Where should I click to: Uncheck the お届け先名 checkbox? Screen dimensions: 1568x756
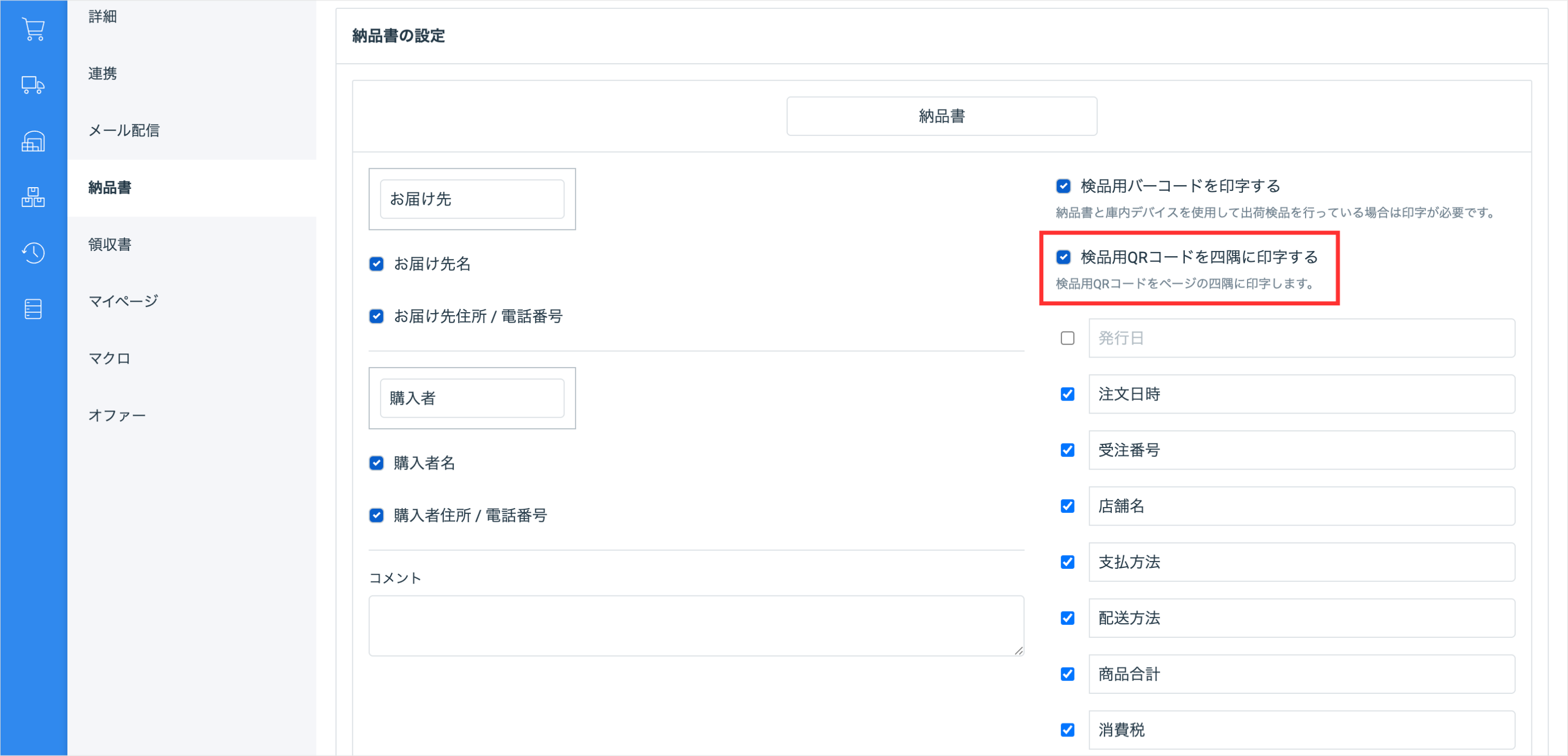[376, 264]
